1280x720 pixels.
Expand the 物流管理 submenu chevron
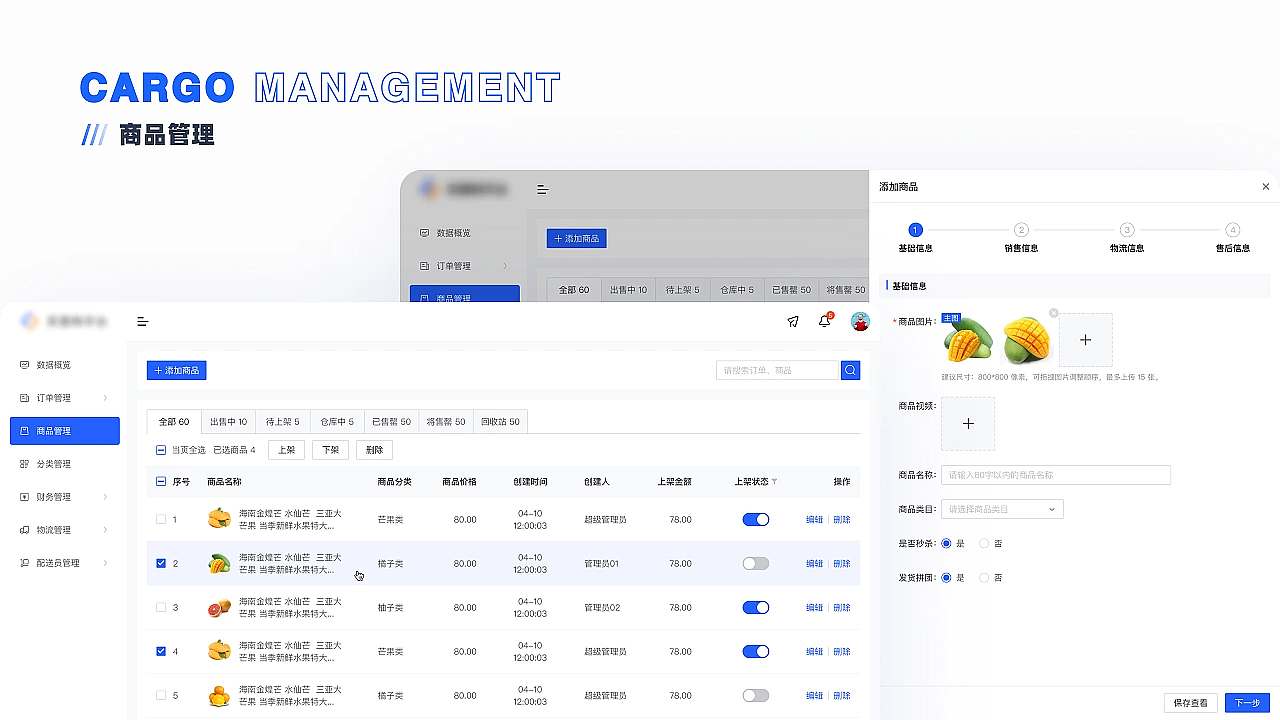tap(105, 530)
